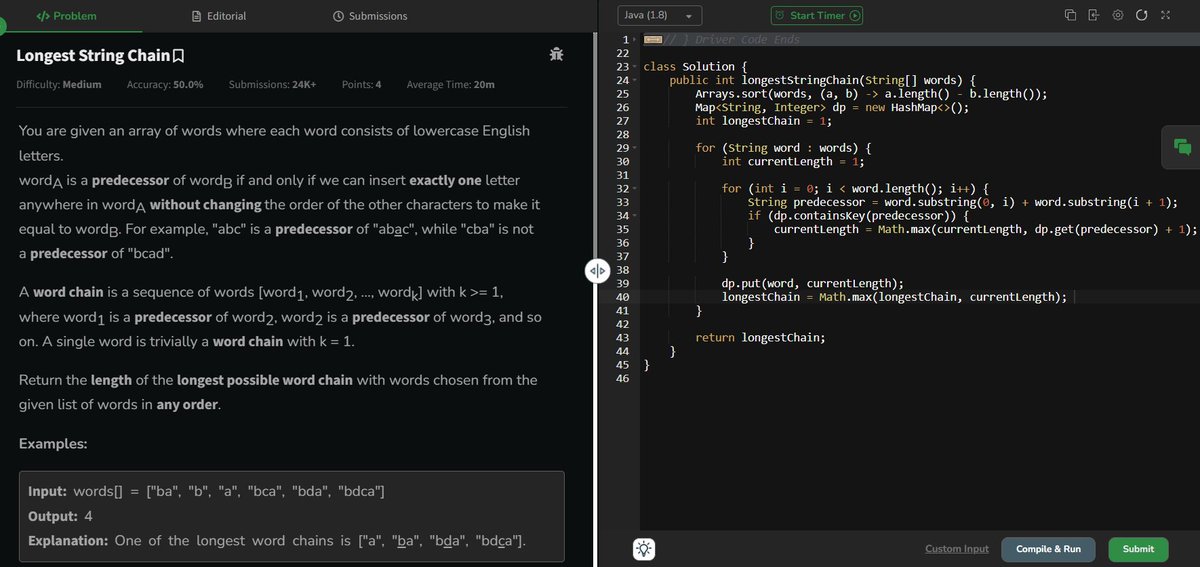Report a bug with the bug icon

point(556,55)
